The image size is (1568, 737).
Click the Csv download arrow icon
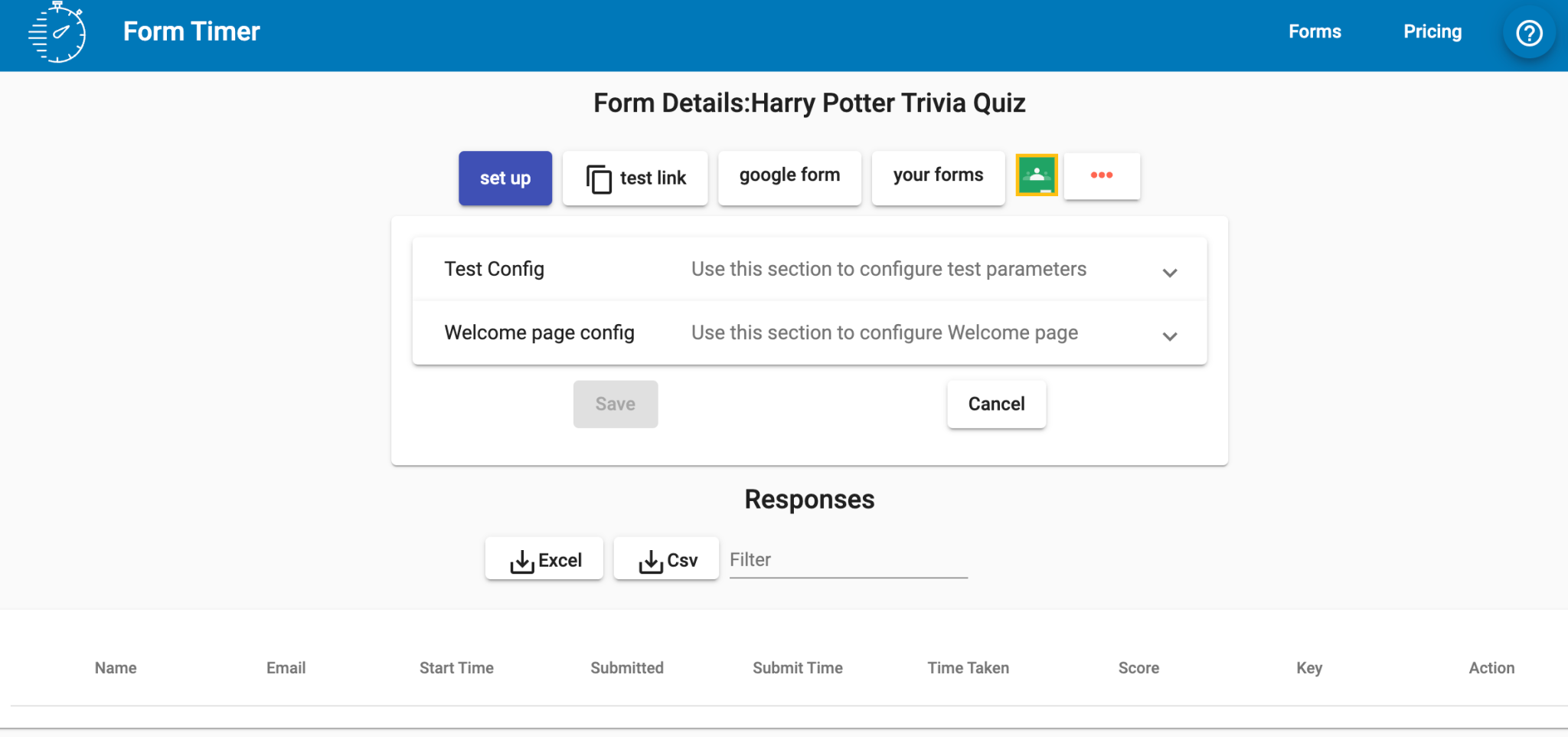pyautogui.click(x=651, y=562)
